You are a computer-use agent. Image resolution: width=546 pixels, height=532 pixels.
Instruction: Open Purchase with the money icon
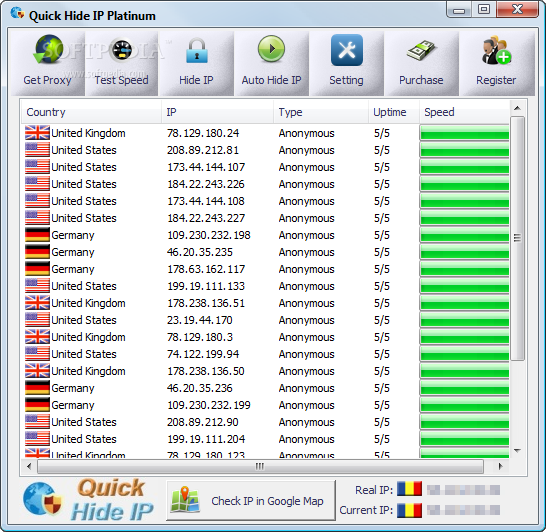tap(421, 50)
